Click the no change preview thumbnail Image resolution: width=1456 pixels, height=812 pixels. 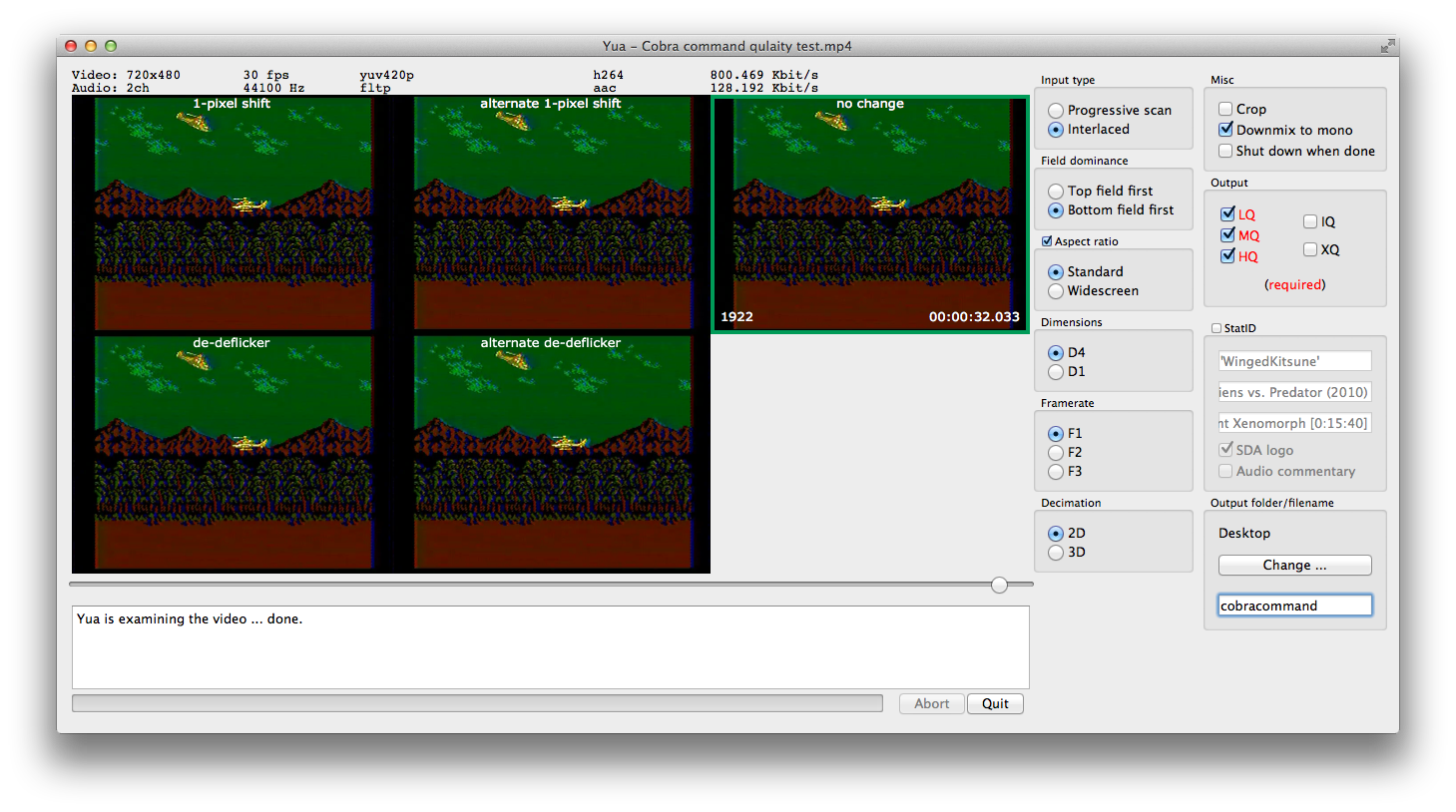click(x=869, y=214)
